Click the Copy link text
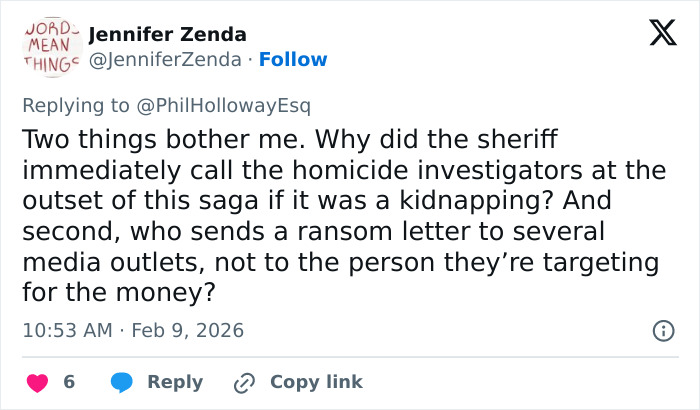This screenshot has width=700, height=410. [316, 382]
